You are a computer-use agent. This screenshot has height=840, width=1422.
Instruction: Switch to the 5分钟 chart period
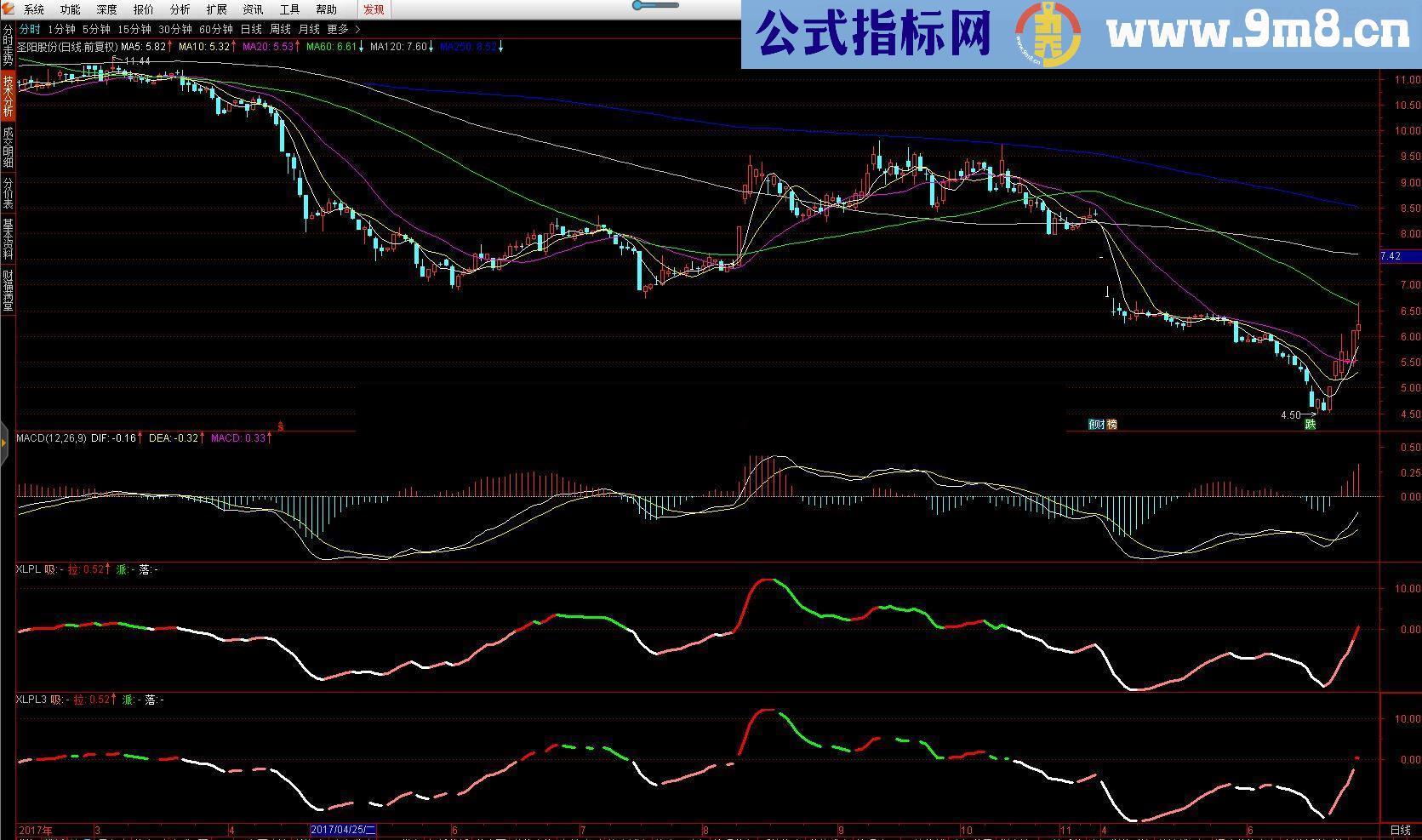tap(97, 28)
